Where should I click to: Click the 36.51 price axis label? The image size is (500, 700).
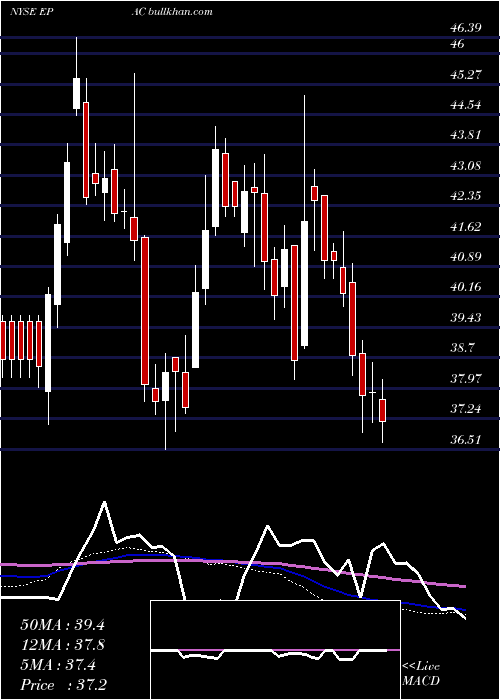[466, 440]
